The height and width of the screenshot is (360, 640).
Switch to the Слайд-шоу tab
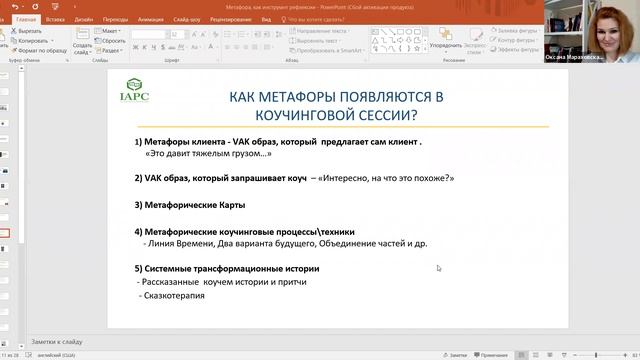(187, 20)
